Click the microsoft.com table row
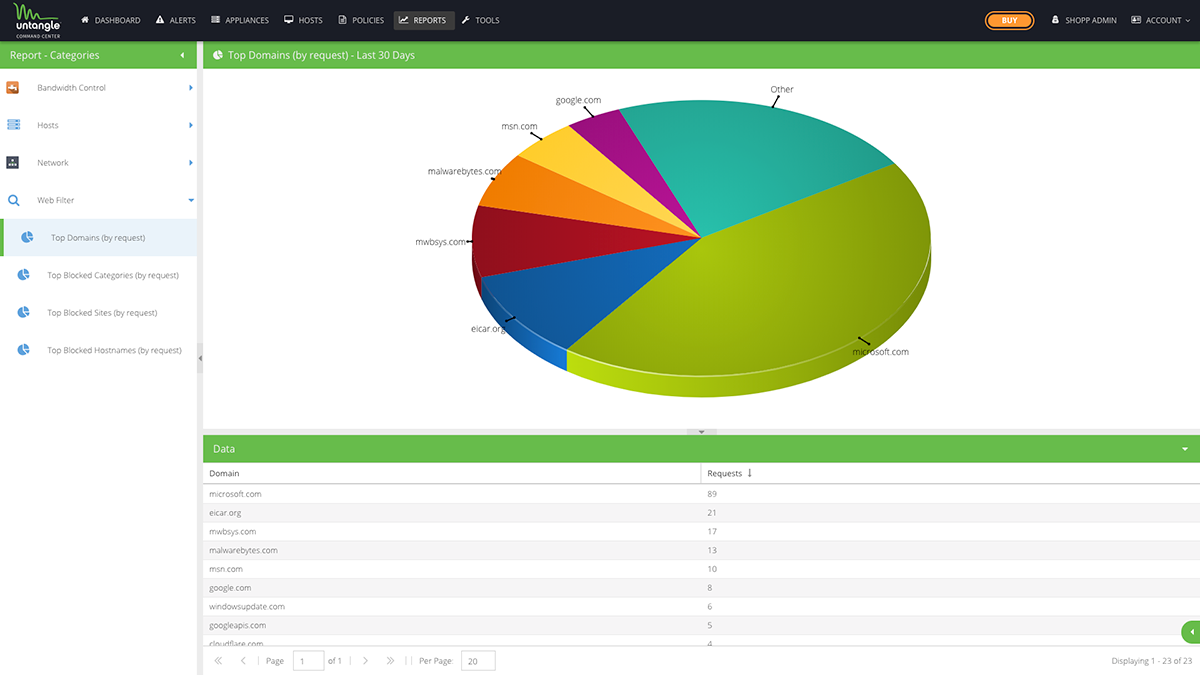Image resolution: width=1200 pixels, height=675 pixels. (701, 494)
